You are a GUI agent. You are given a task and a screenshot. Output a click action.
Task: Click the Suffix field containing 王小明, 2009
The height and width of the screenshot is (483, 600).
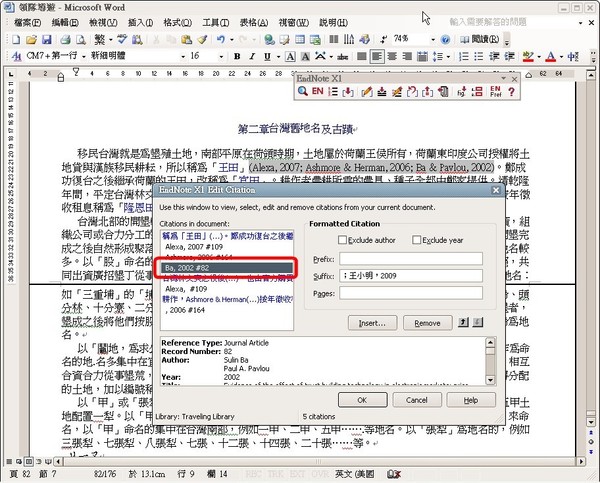coord(411,276)
